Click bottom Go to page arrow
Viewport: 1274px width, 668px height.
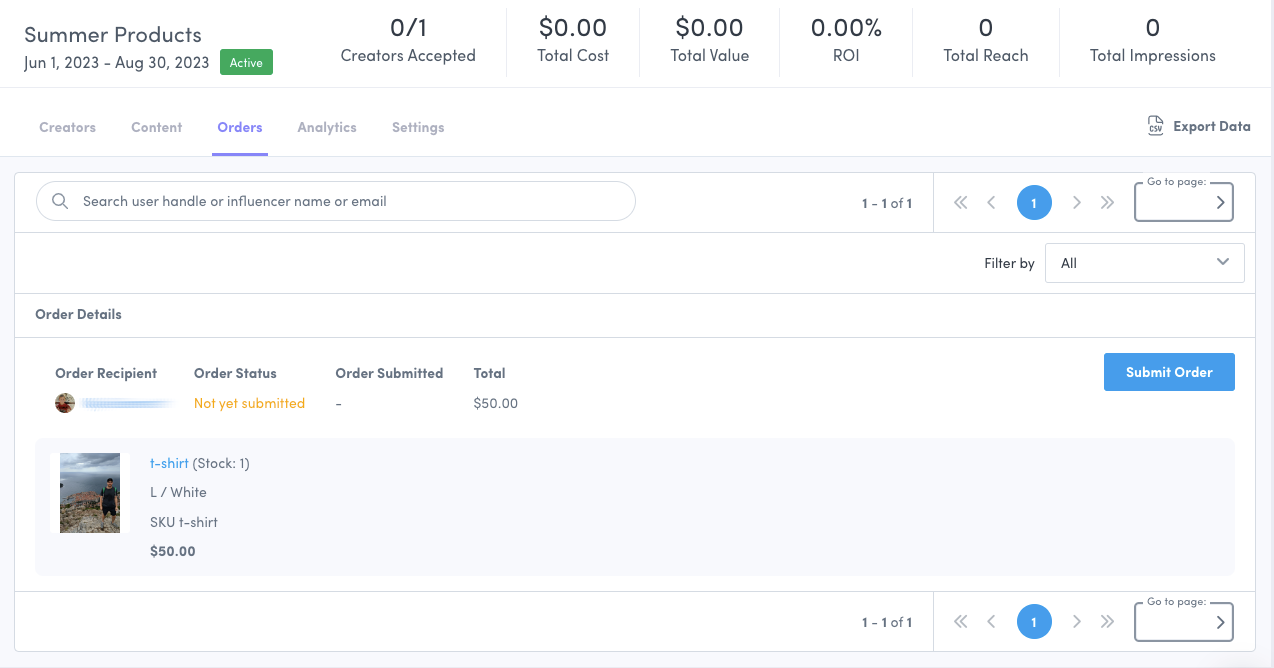coord(1220,623)
